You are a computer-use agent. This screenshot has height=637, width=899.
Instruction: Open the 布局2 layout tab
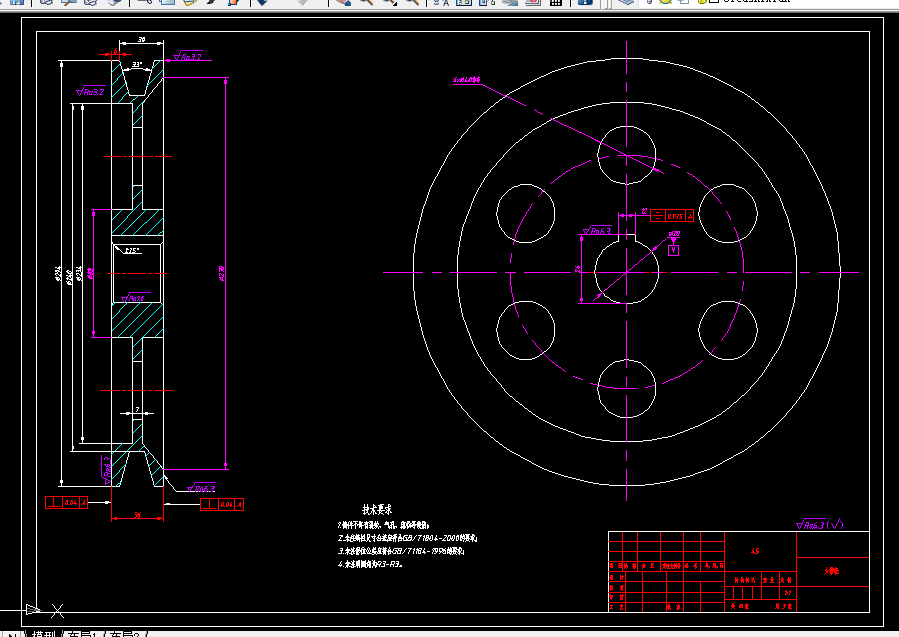124,634
